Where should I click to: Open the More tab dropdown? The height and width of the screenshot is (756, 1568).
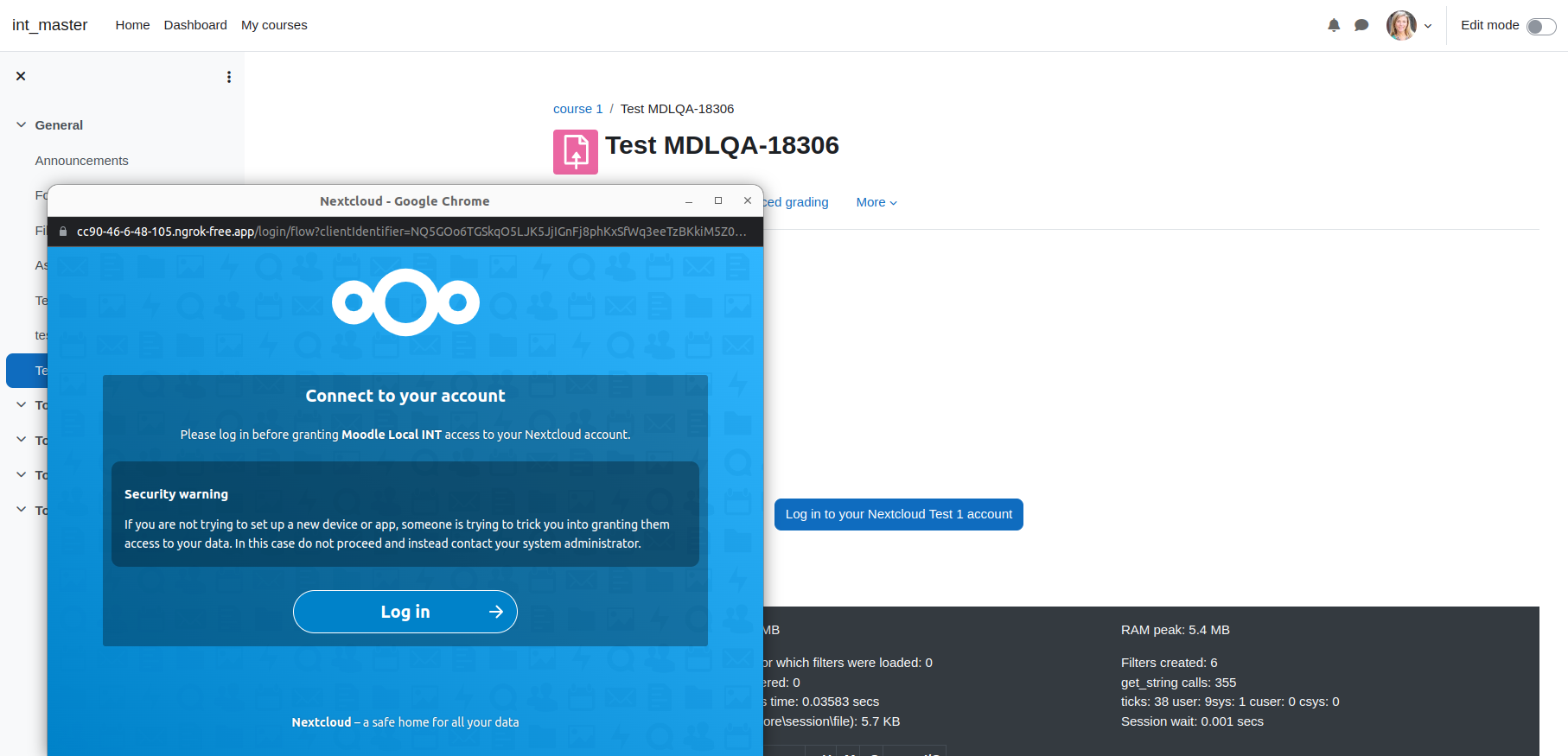pyautogui.click(x=876, y=202)
